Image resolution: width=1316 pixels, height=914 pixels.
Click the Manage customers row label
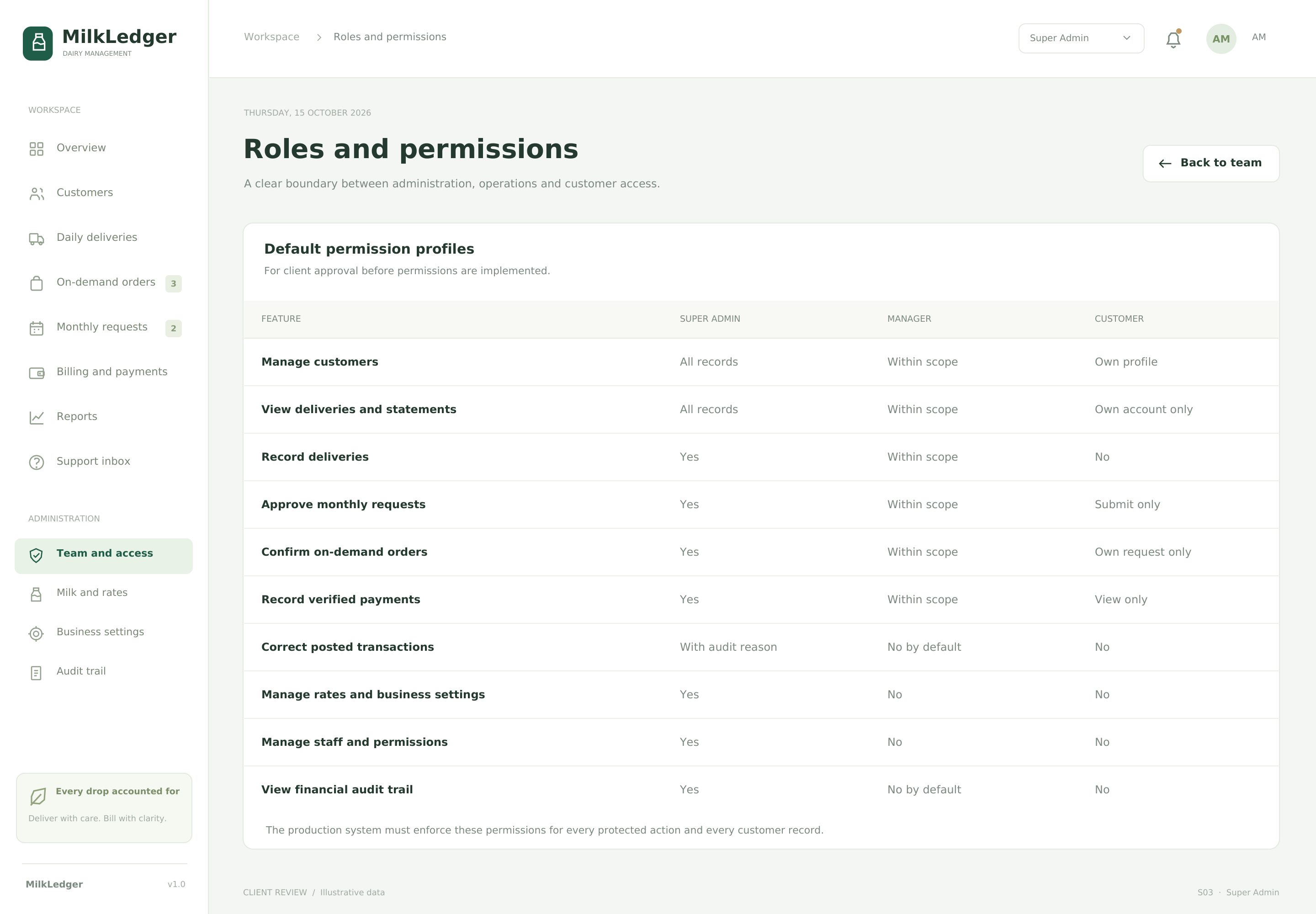point(319,362)
